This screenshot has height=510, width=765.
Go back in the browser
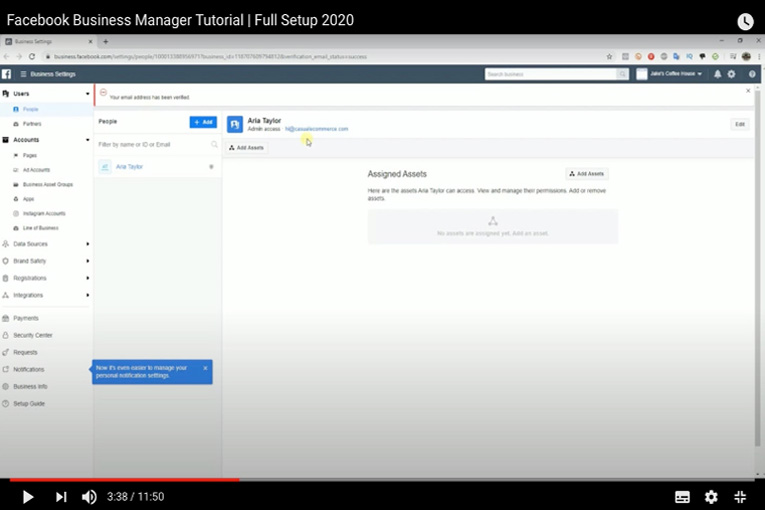(6, 57)
